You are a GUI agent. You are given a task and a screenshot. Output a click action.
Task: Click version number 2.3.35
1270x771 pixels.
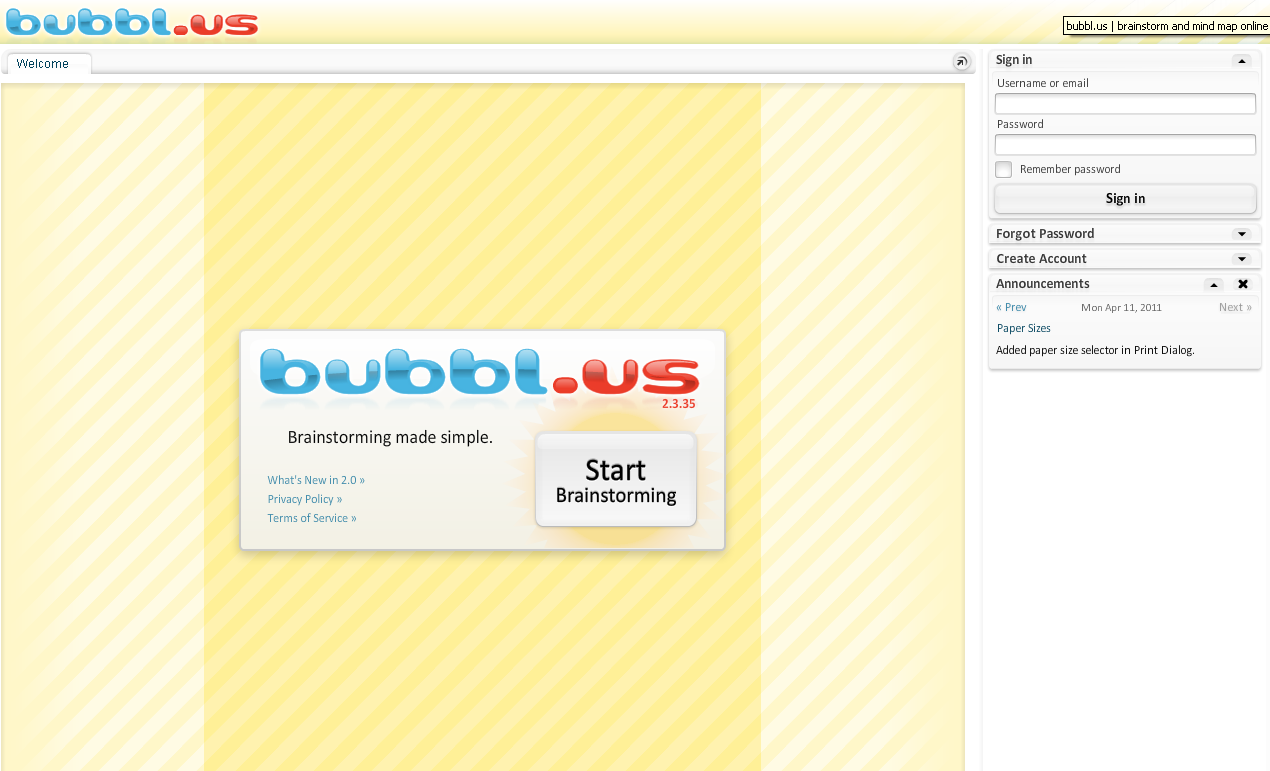pyautogui.click(x=678, y=404)
